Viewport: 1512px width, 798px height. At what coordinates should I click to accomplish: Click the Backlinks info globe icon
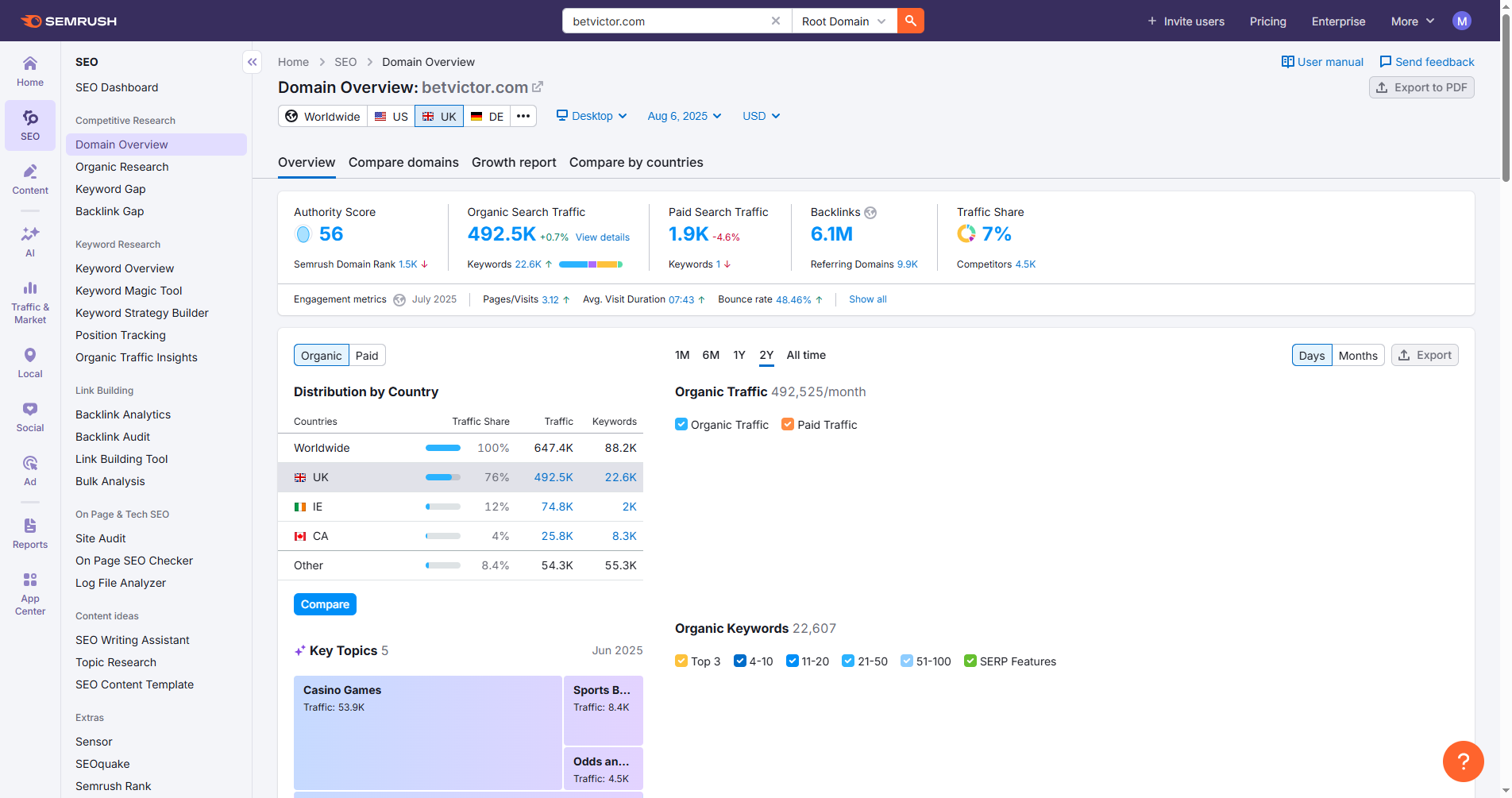(x=870, y=213)
